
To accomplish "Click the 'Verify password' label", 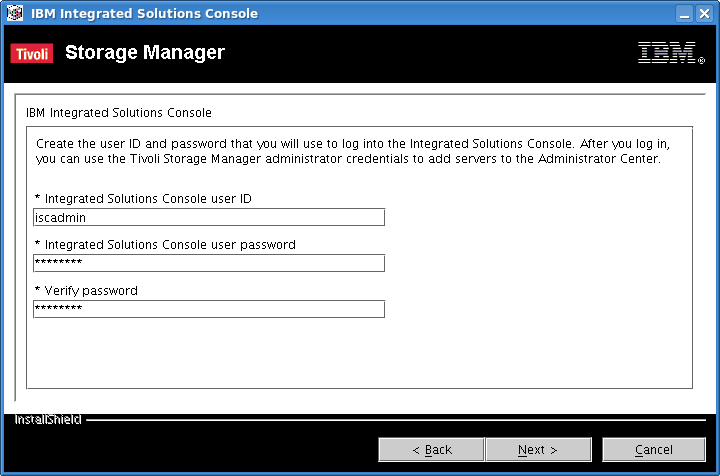I will (86, 291).
